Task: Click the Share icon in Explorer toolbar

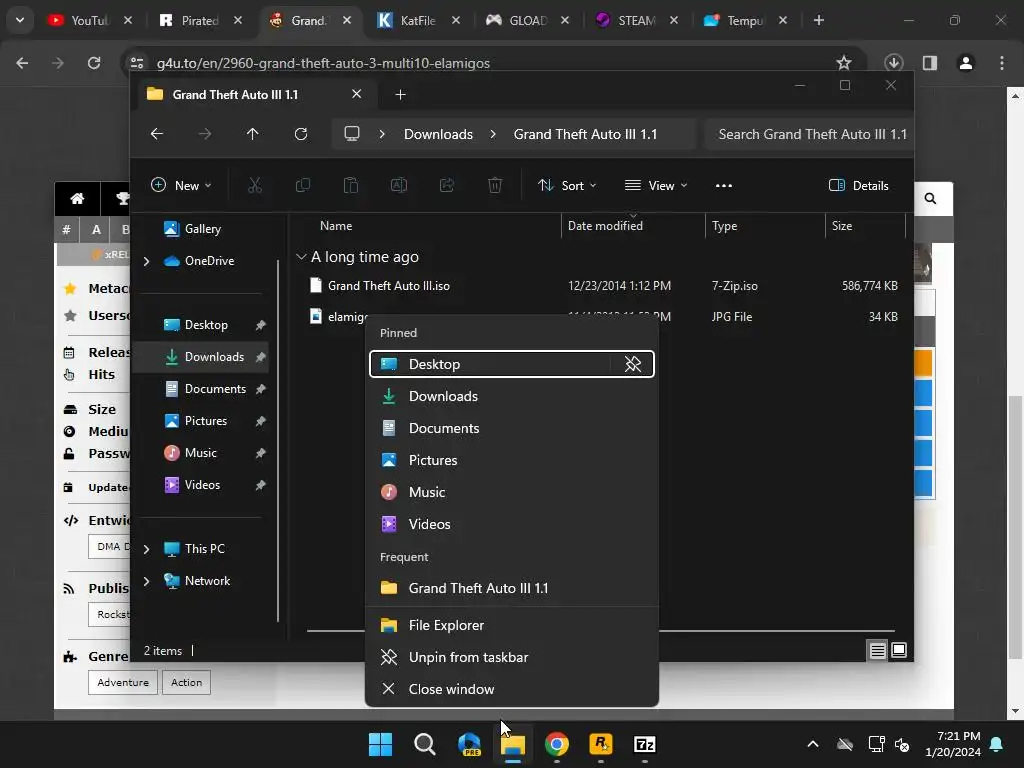Action: (447, 185)
